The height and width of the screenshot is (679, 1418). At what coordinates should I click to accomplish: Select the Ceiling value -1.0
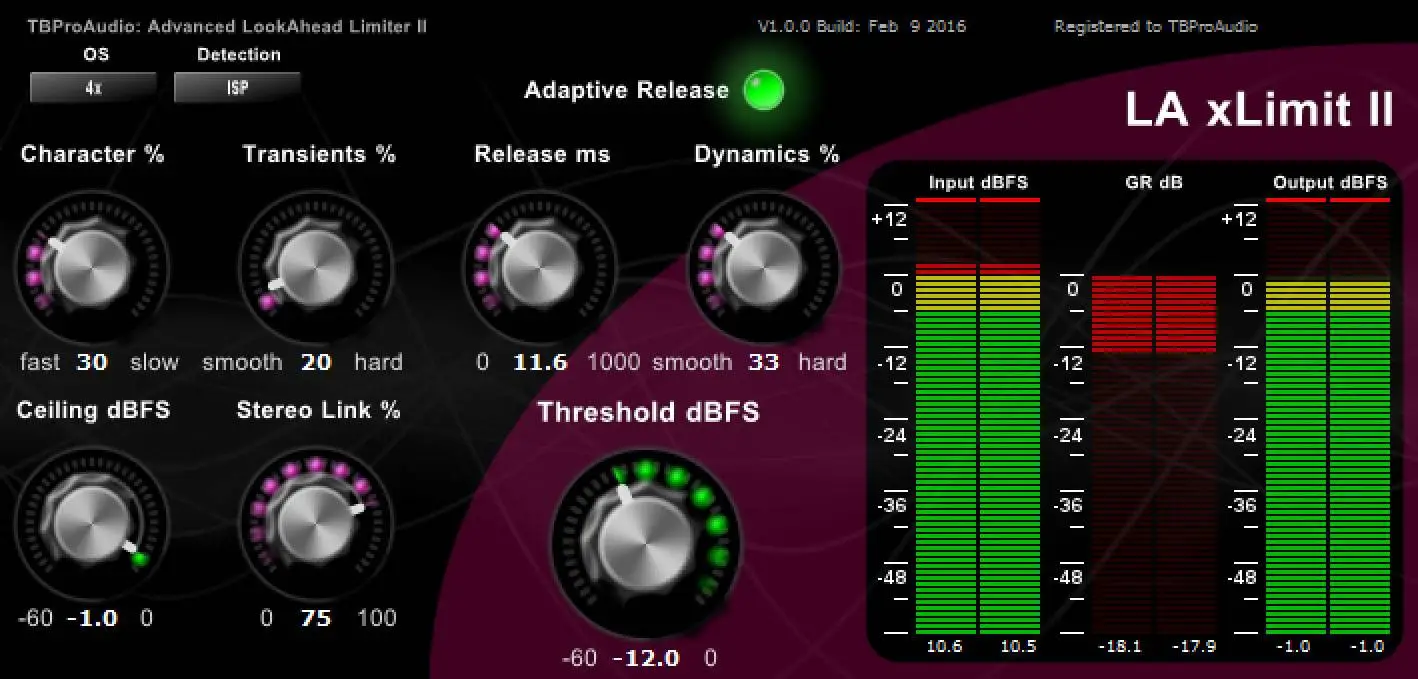92,618
